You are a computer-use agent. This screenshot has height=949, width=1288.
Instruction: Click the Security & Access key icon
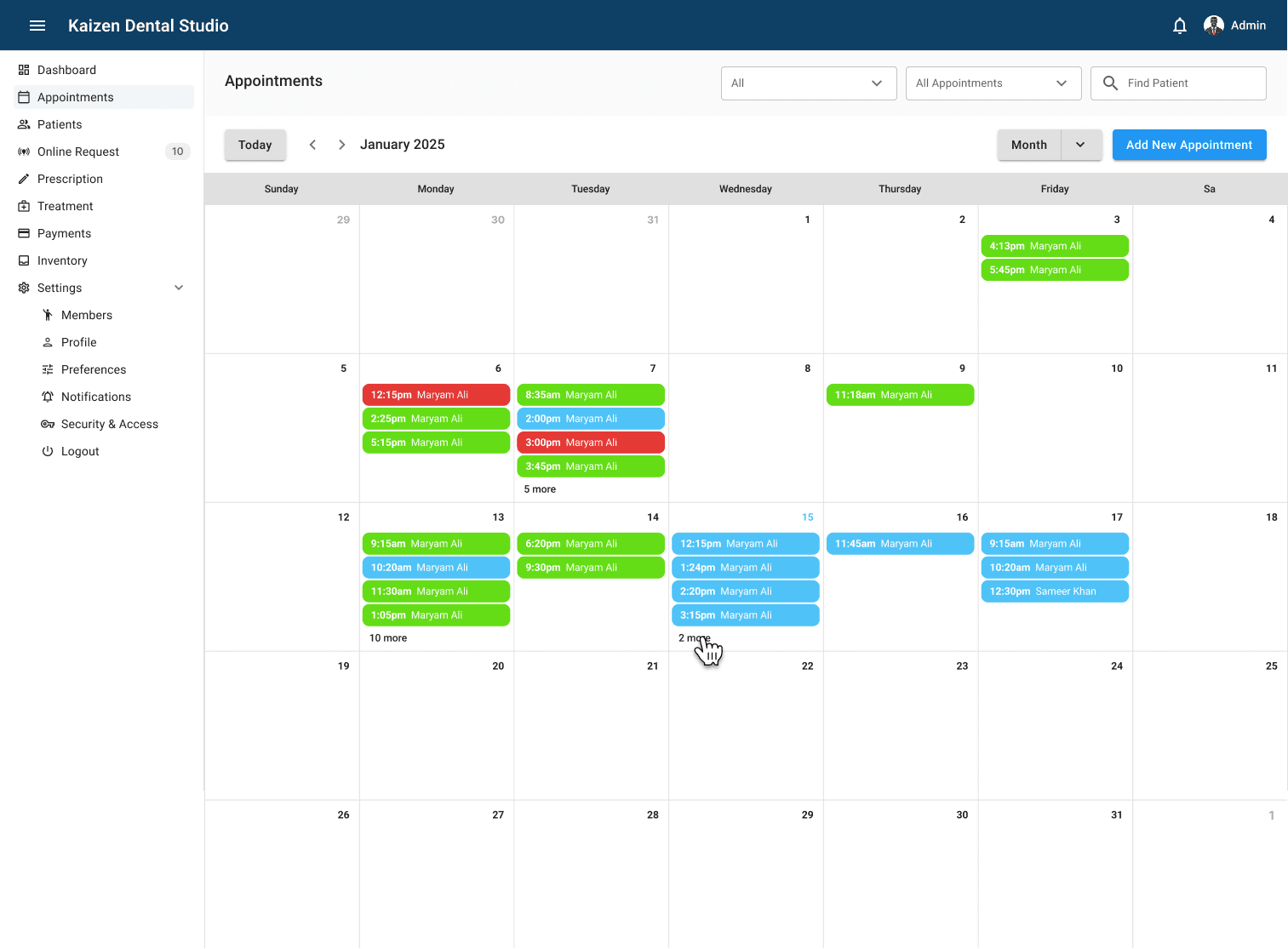[x=48, y=424]
